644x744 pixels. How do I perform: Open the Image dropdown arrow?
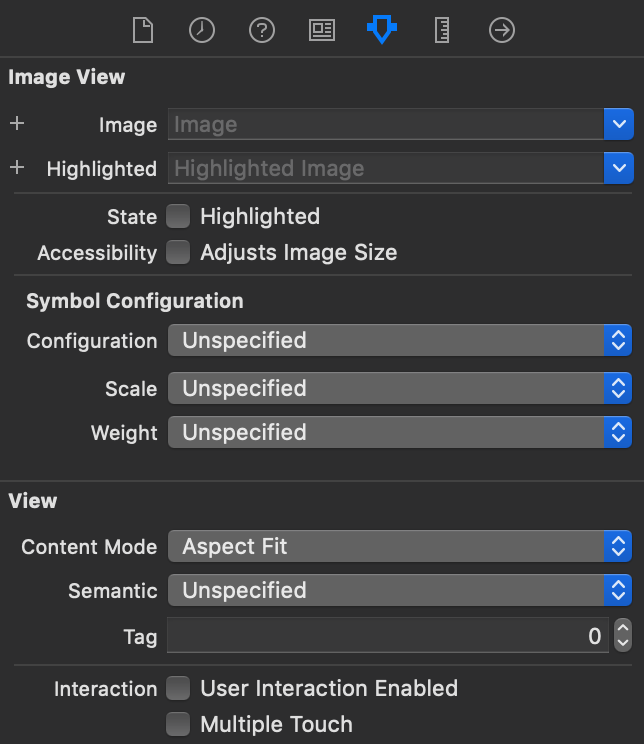pyautogui.click(x=619, y=124)
